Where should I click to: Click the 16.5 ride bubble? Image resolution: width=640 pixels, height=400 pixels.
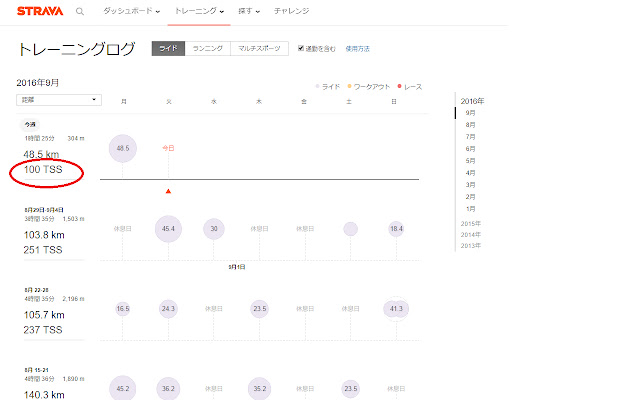123,309
